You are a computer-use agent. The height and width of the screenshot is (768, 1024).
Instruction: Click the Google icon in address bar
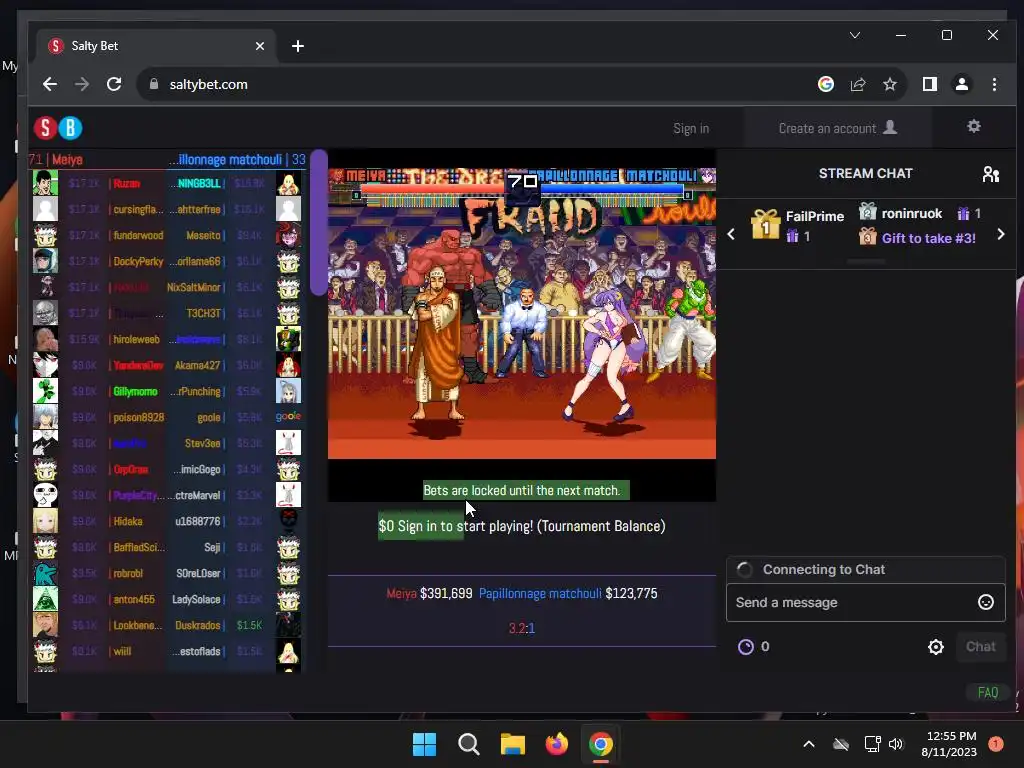[825, 84]
